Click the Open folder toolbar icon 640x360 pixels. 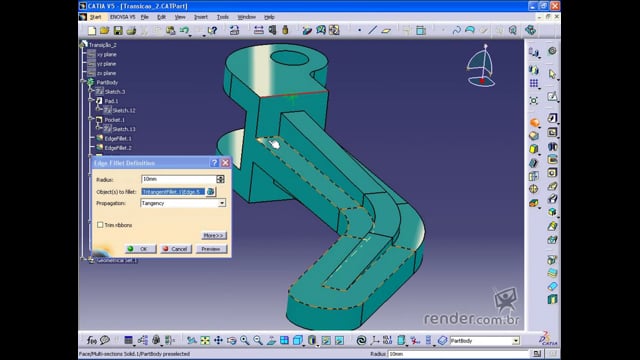(x=104, y=31)
